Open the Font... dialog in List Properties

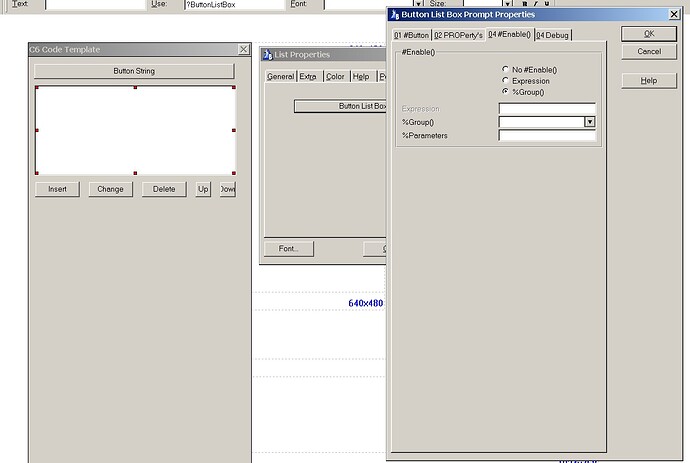tap(289, 249)
